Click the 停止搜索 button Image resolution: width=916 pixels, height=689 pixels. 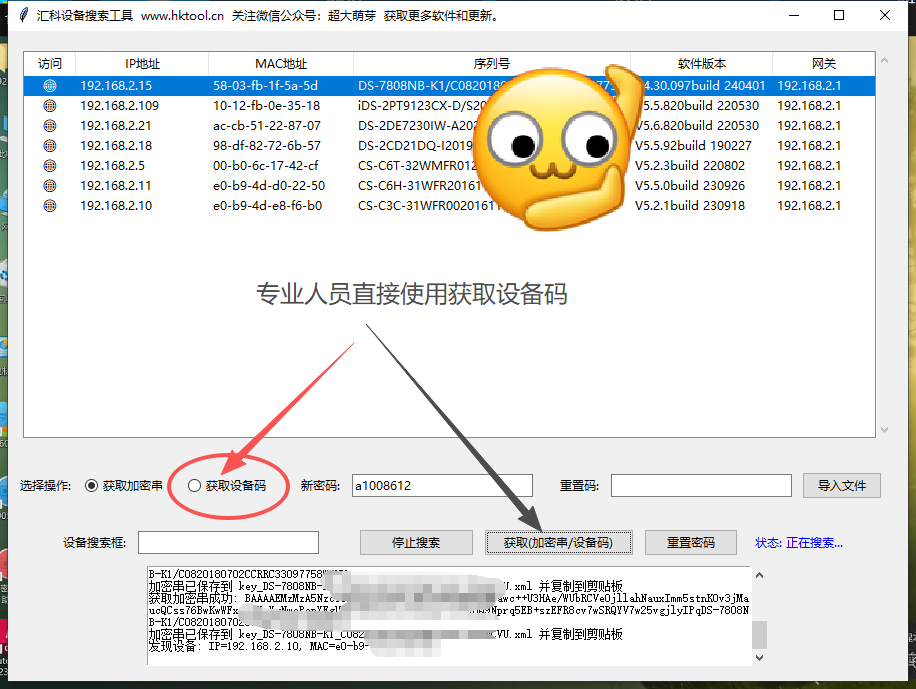pyautogui.click(x=415, y=542)
